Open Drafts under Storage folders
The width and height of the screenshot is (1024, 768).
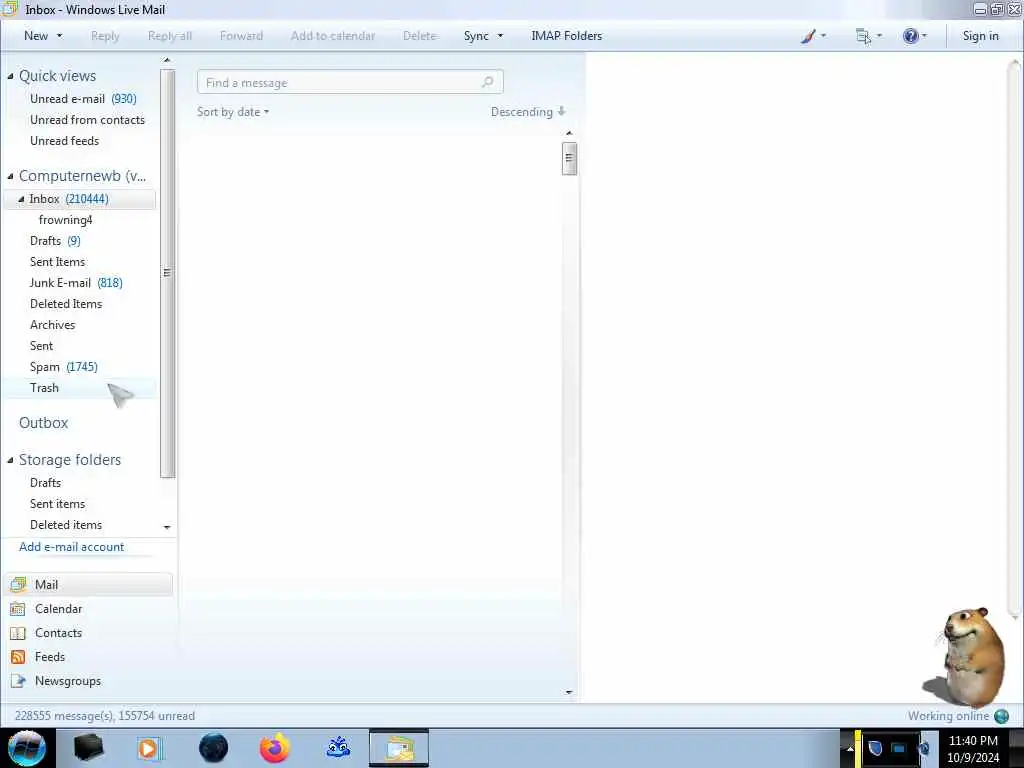[x=45, y=483]
